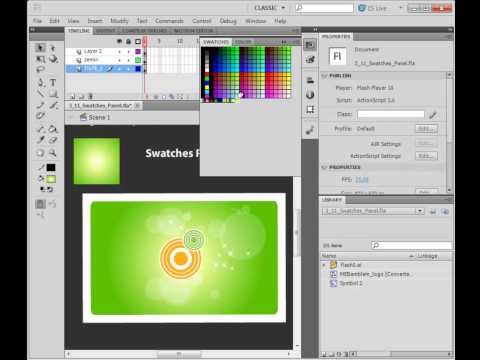Select the Eyedropper tool
The width and height of the screenshot is (480, 360).
[41, 140]
